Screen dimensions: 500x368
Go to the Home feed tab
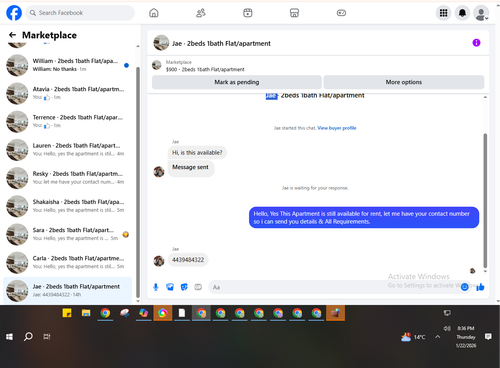[x=154, y=13]
